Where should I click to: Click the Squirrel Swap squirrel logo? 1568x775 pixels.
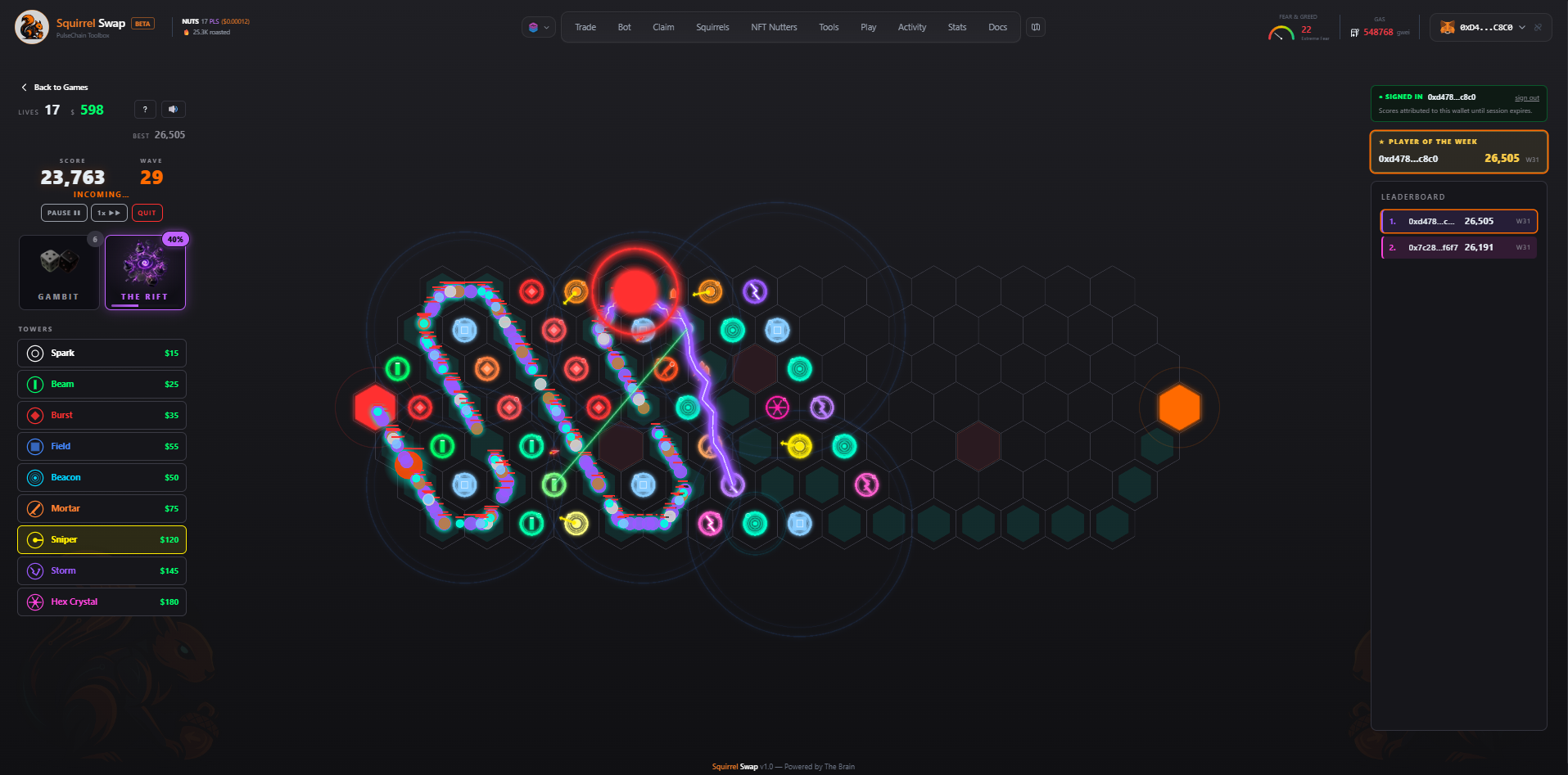tap(31, 27)
